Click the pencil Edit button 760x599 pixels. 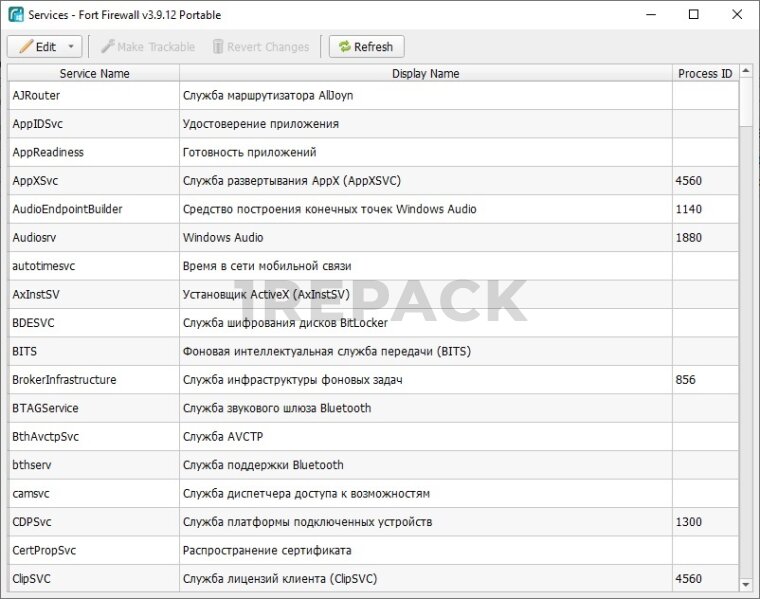pos(37,47)
